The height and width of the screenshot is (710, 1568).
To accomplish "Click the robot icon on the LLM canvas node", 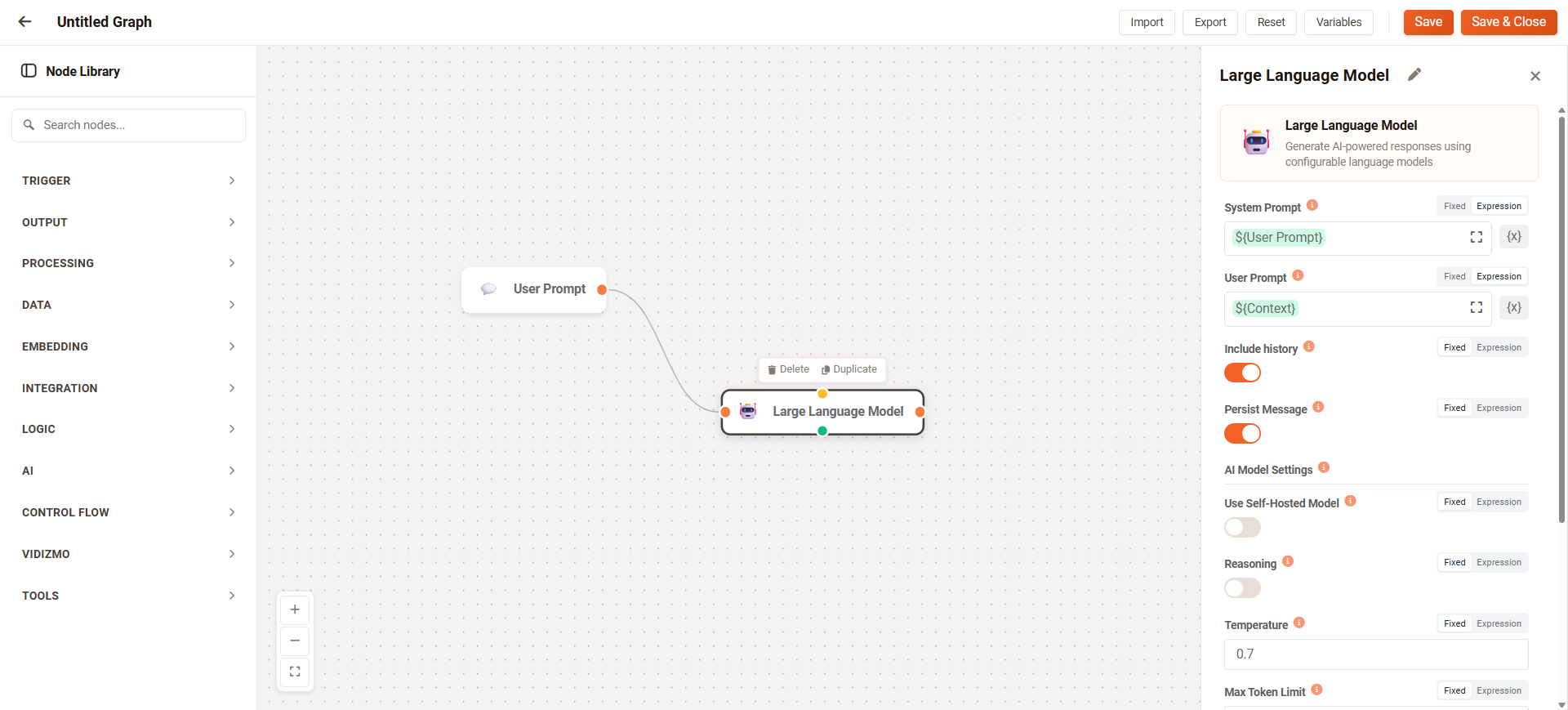I will tap(748, 411).
